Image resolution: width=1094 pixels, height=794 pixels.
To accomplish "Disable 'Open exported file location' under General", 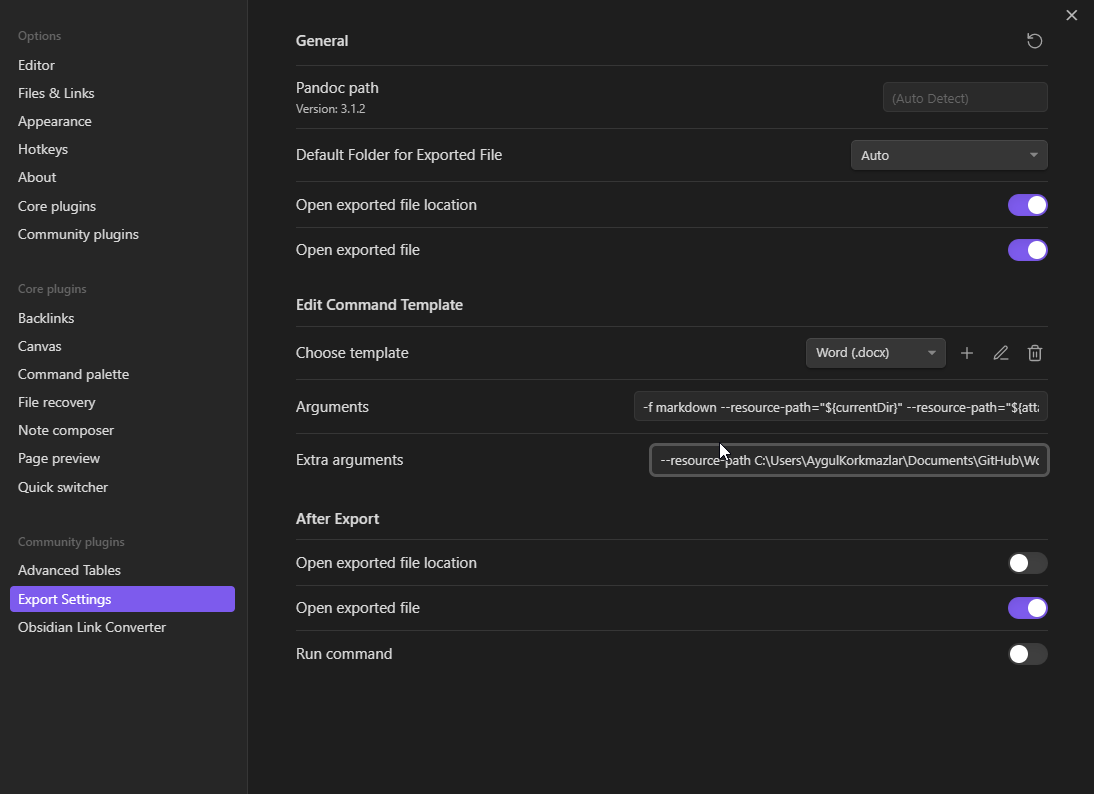I will coord(1028,204).
